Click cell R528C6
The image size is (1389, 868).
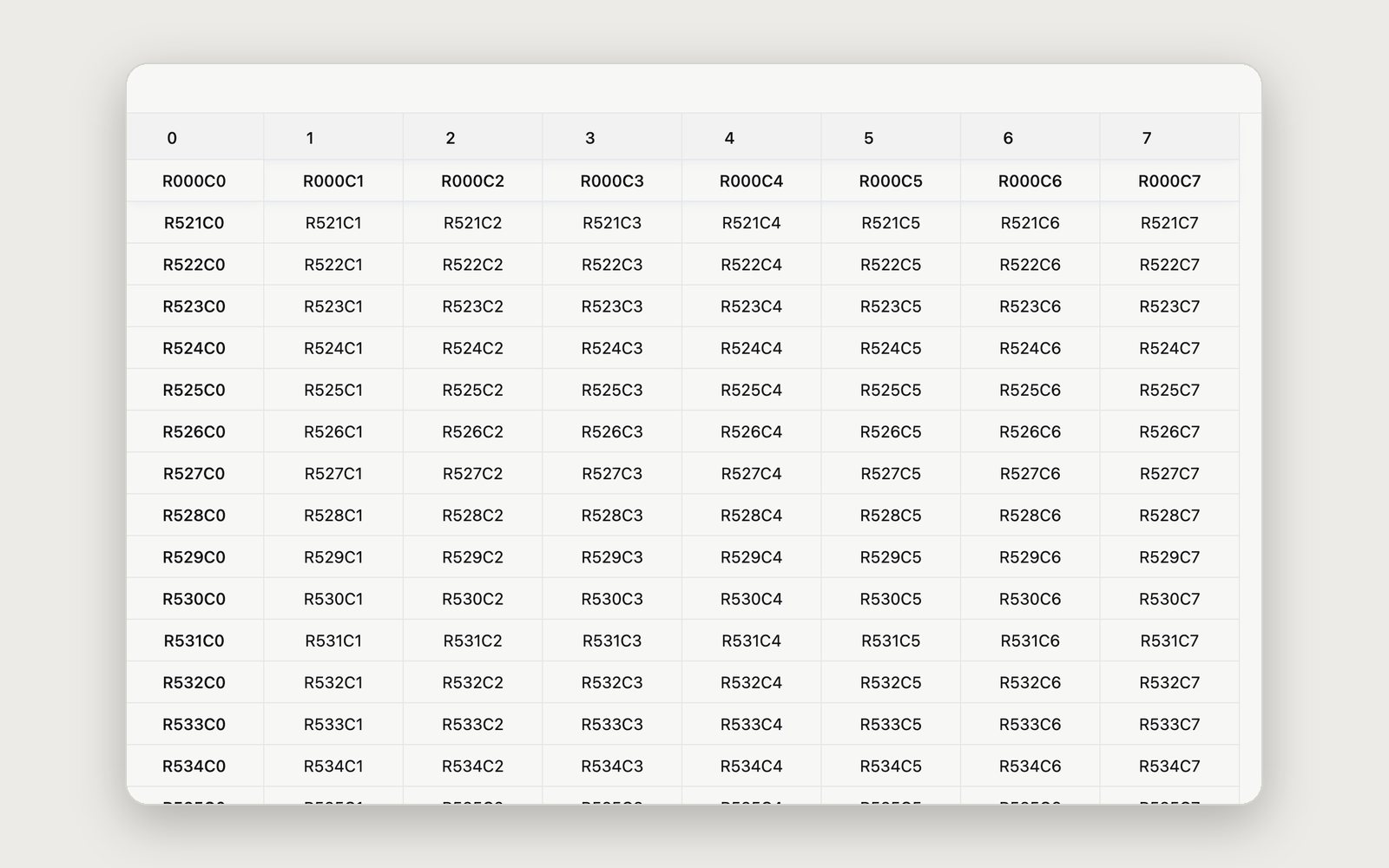[x=1030, y=515]
